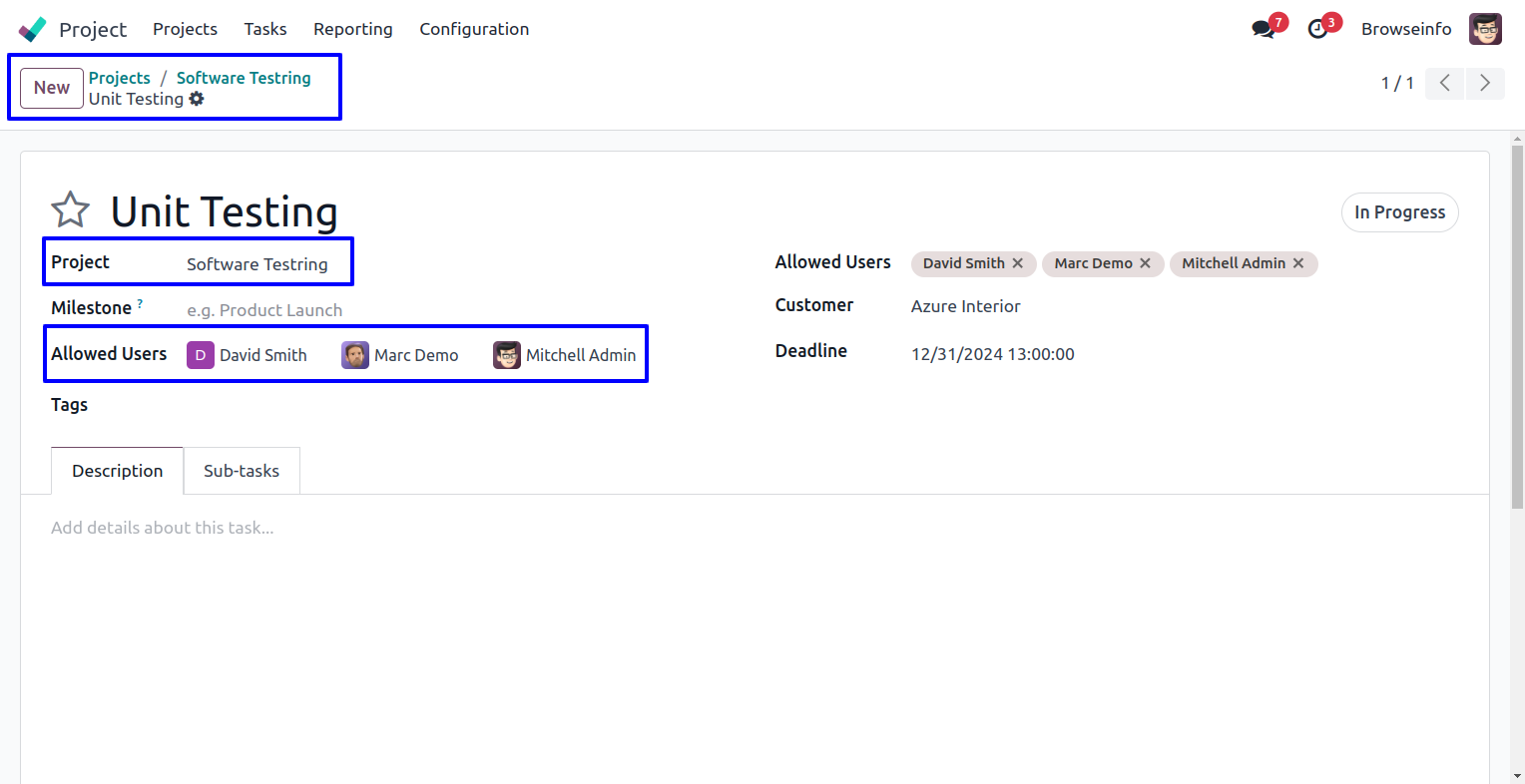Image resolution: width=1525 pixels, height=784 pixels.
Task: Open the Configuration menu
Action: pos(474,29)
